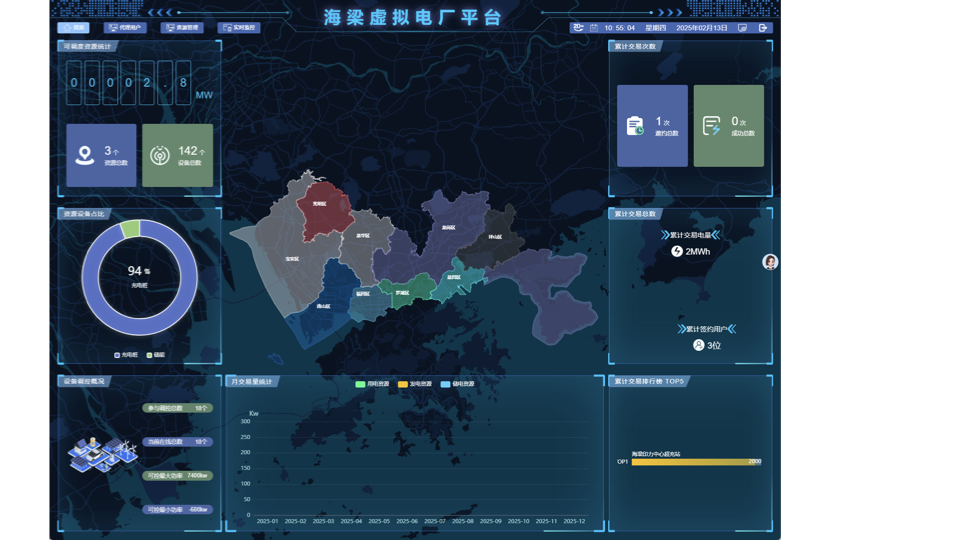The height and width of the screenshot is (540, 960).
Task: Toggle 发电资源 legend in monthly chart
Action: pos(417,384)
